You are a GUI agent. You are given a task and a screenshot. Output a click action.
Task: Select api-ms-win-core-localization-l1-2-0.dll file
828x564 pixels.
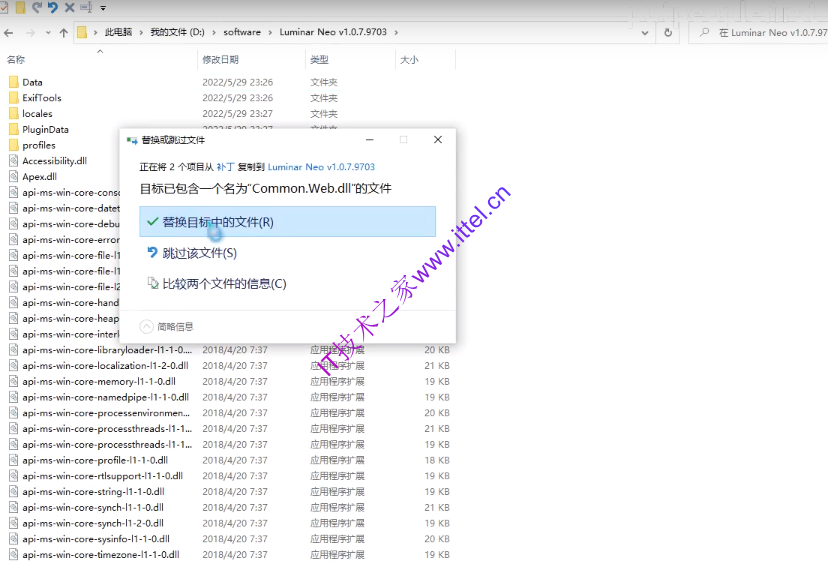pyautogui.click(x=105, y=365)
